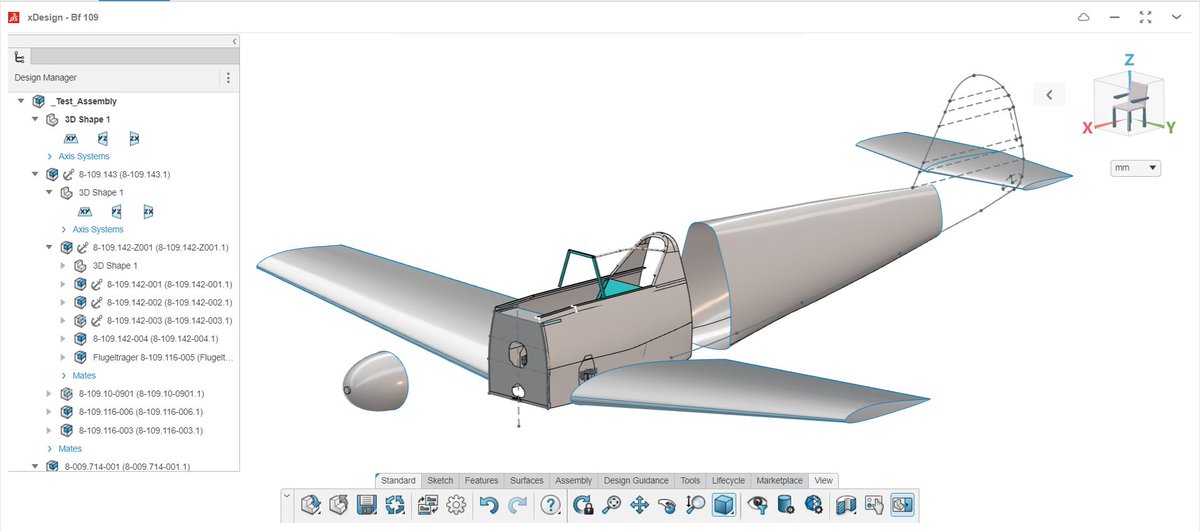Open Design Manager three-dot menu
Screen dimensions: 1200x531
point(228,78)
